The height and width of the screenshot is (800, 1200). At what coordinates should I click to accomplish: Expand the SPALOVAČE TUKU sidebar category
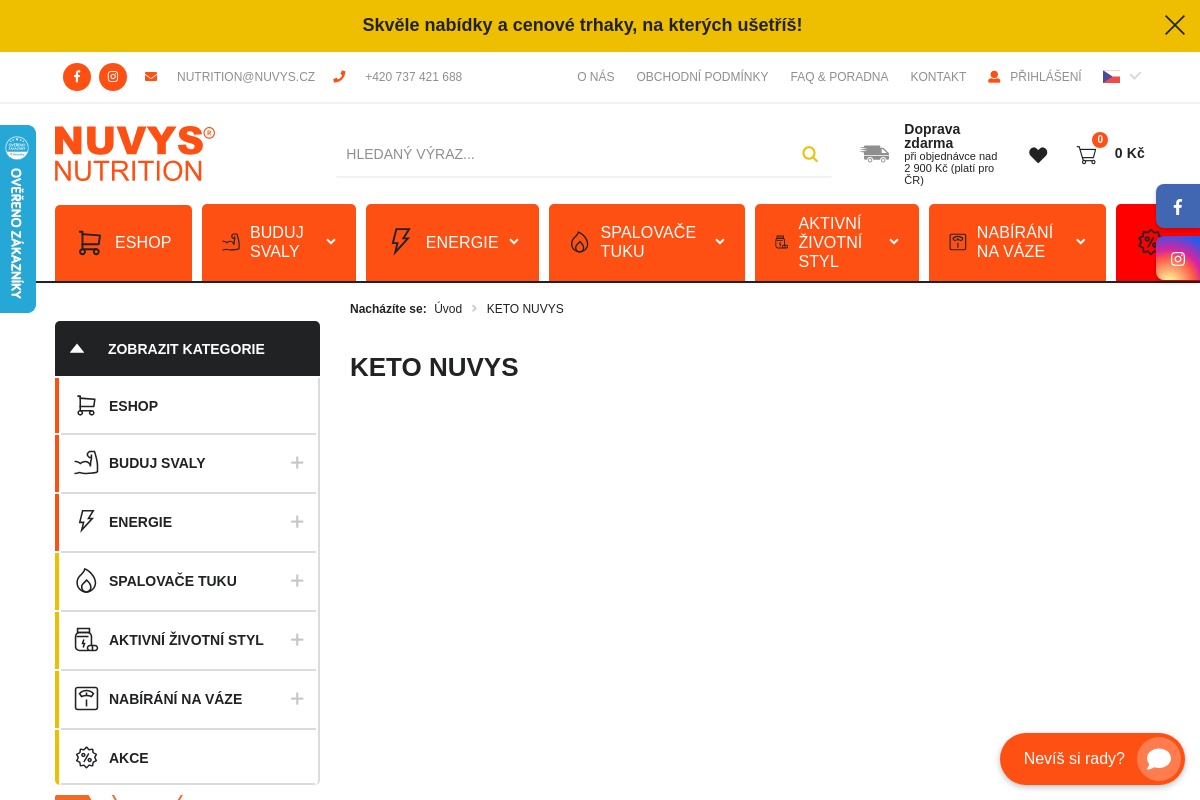click(297, 581)
